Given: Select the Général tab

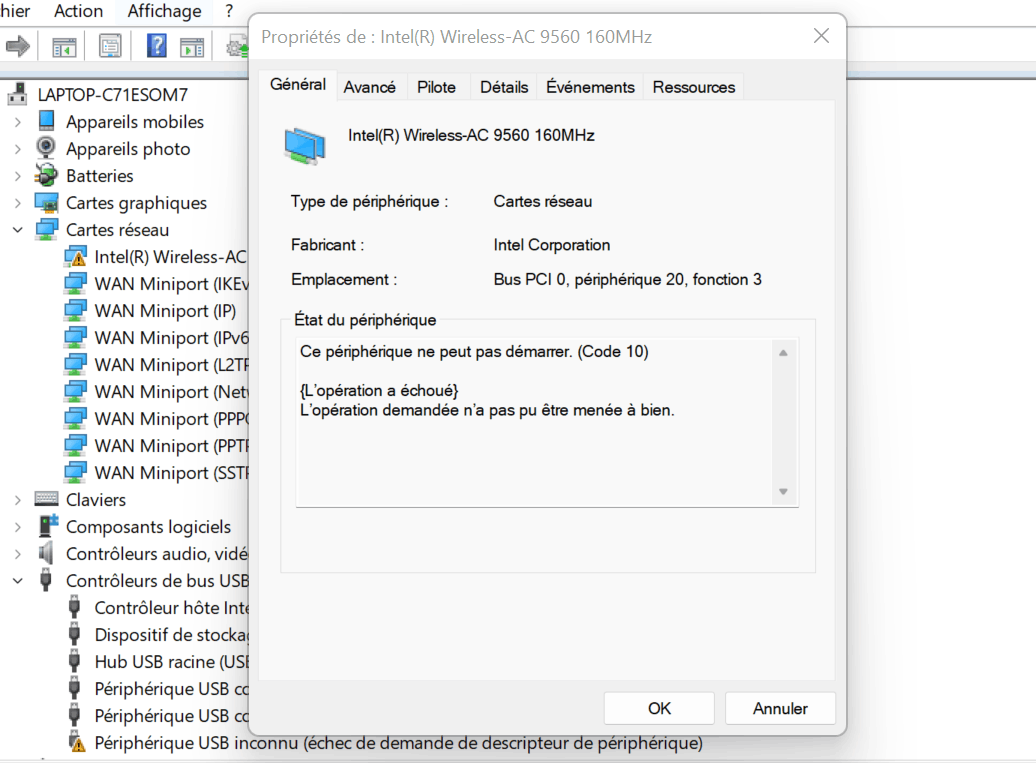Looking at the screenshot, I should [x=298, y=85].
